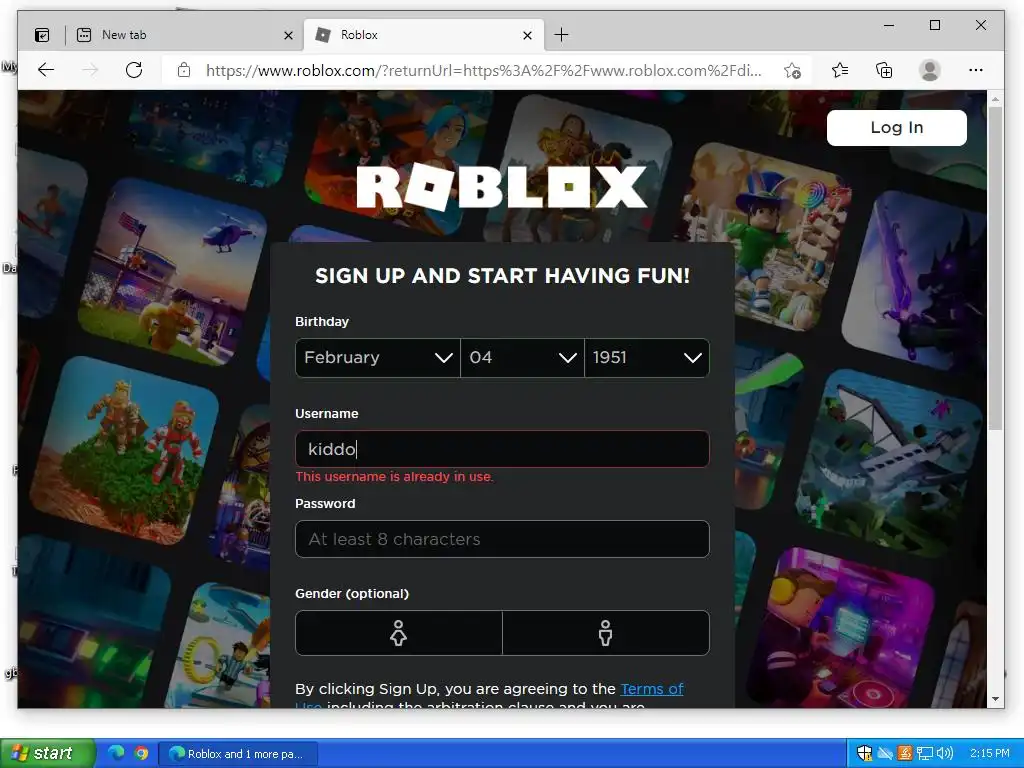This screenshot has height=768, width=1024.
Task: Open the Favorites list icon
Action: coord(840,70)
